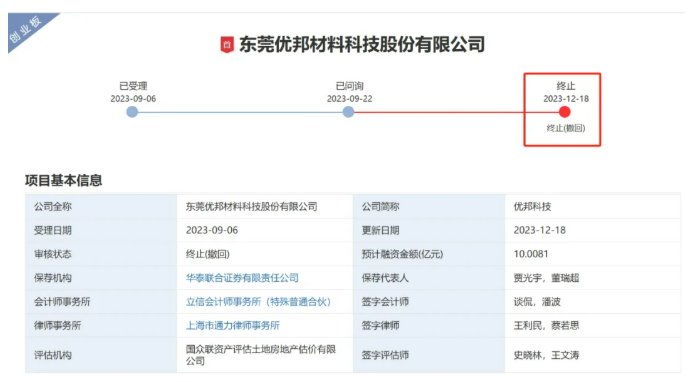691x382 pixels.
Task: Open 立信会计师事务所 accounting firm link
Action: click(x=258, y=302)
